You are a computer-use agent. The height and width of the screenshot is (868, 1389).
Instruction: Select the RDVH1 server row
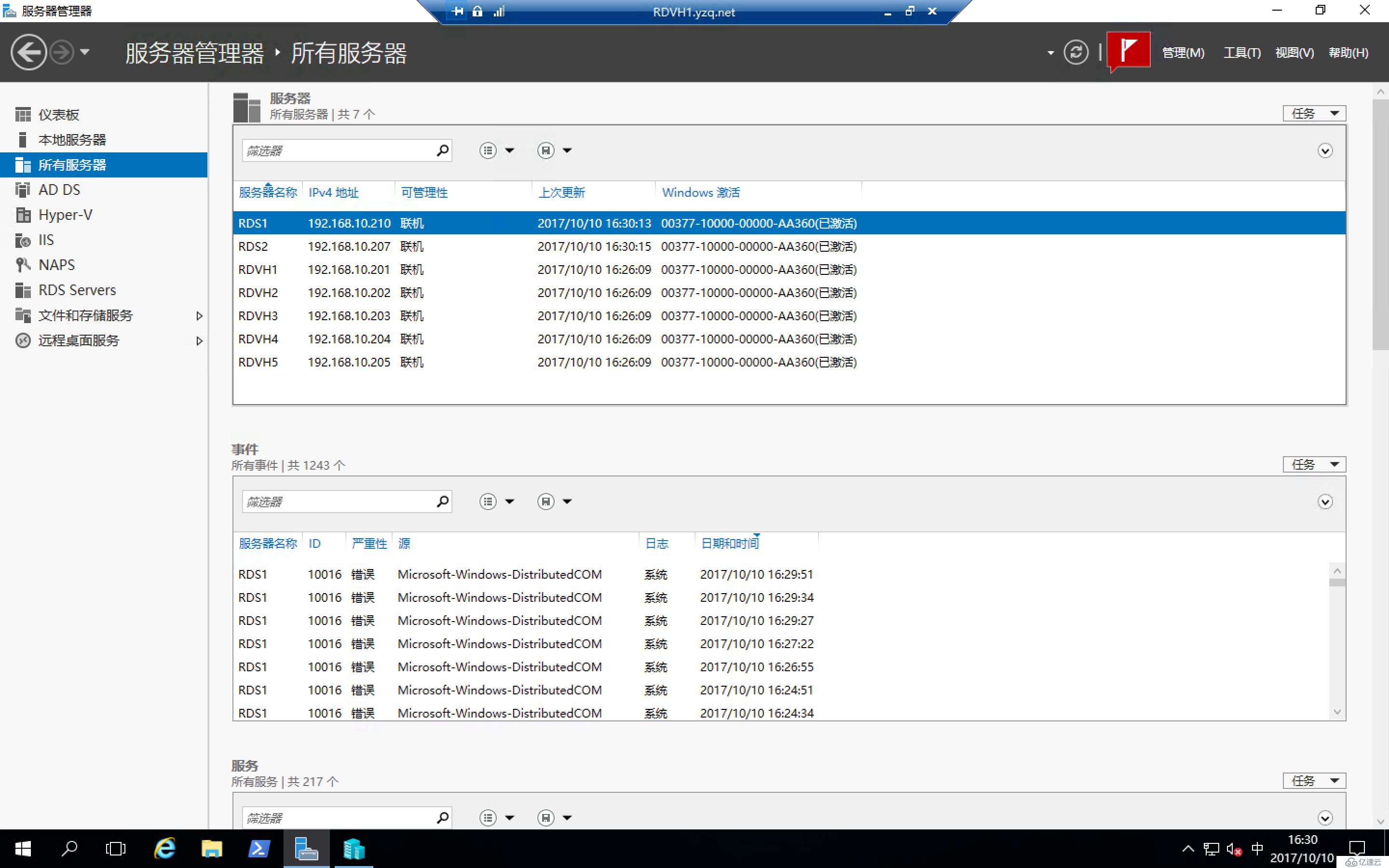[x=789, y=270]
